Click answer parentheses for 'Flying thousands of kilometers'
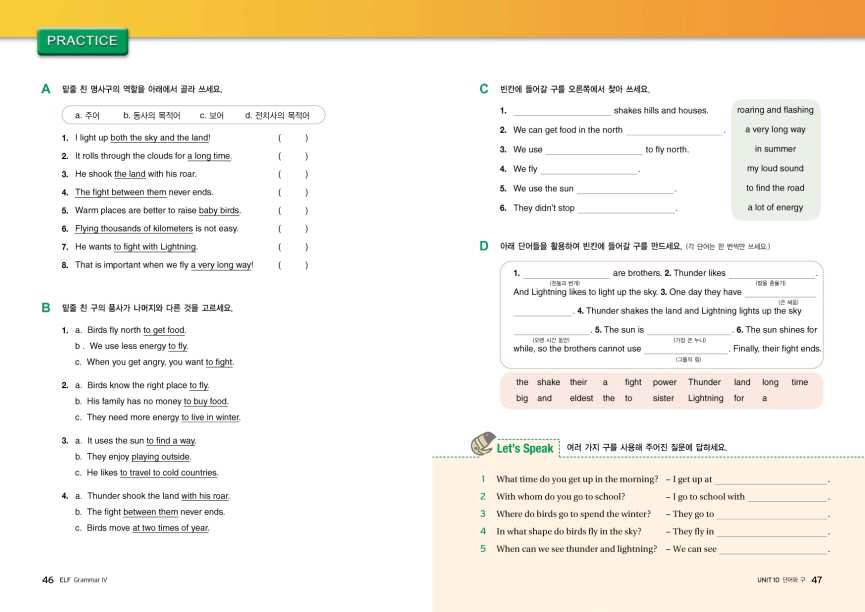The height and width of the screenshot is (612, 865). pyautogui.click(x=292, y=229)
